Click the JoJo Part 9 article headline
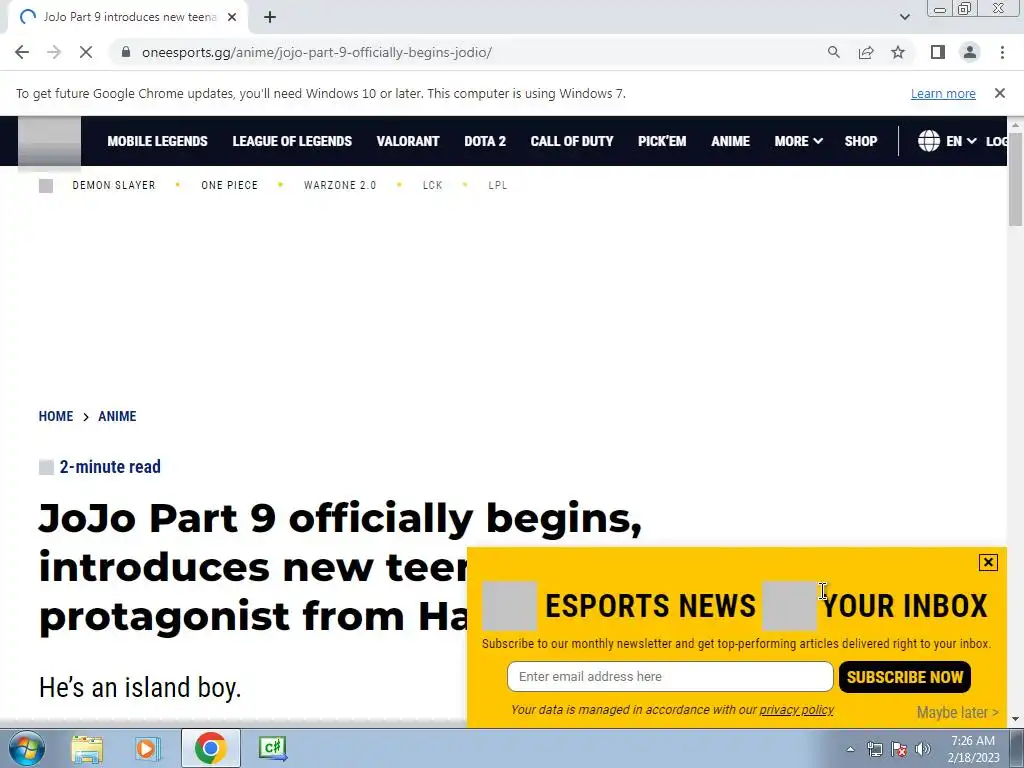 click(340, 567)
